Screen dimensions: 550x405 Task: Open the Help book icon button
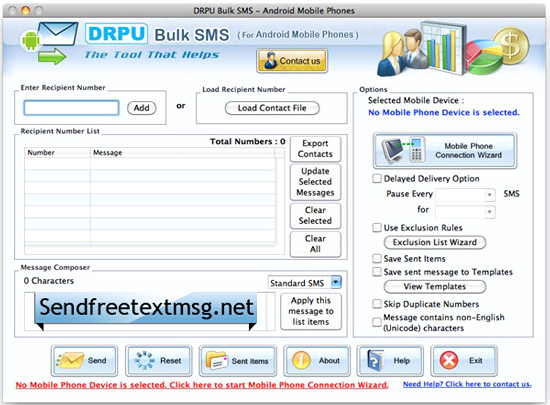click(x=390, y=360)
